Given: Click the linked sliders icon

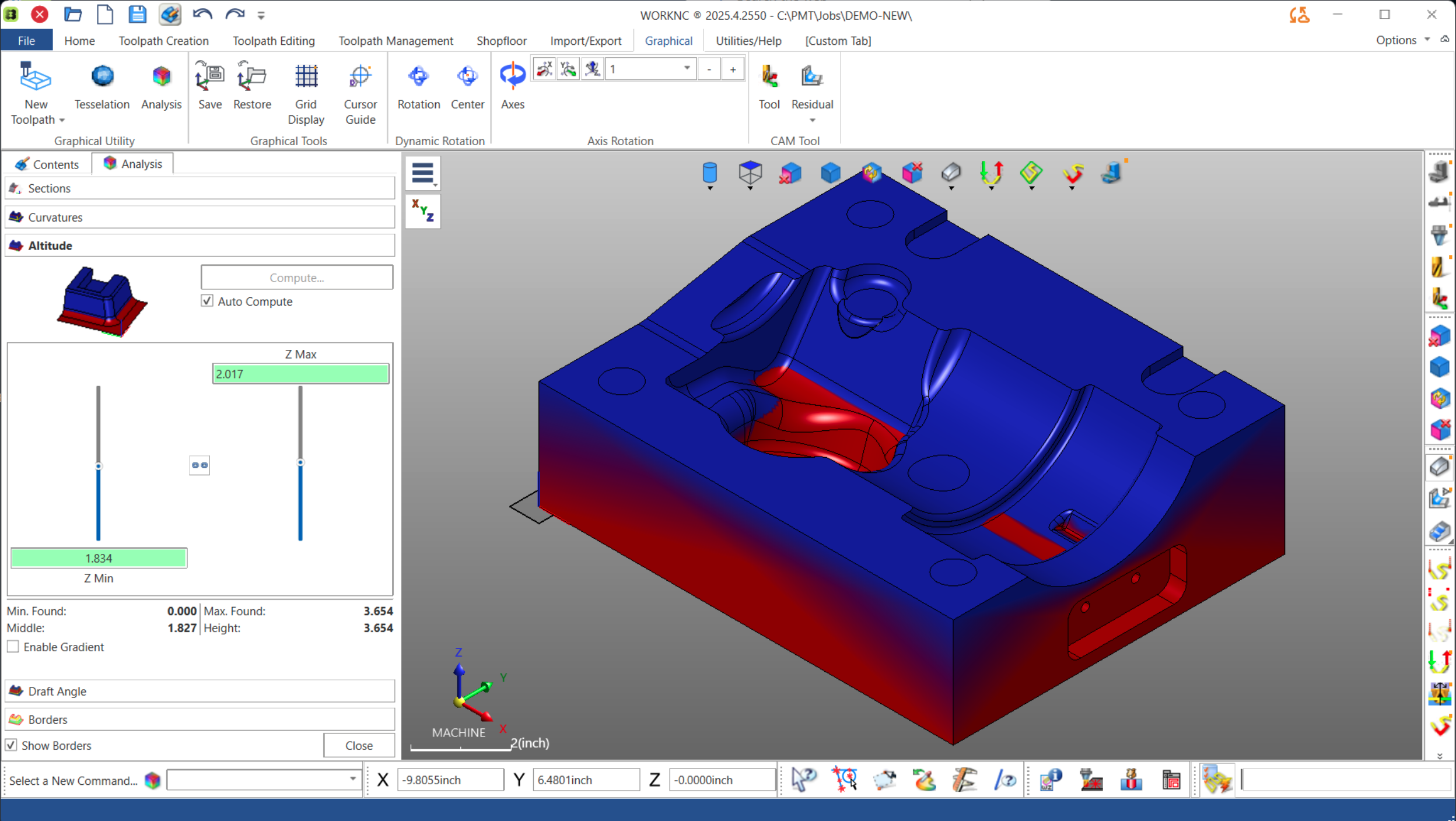Looking at the screenshot, I should (199, 465).
